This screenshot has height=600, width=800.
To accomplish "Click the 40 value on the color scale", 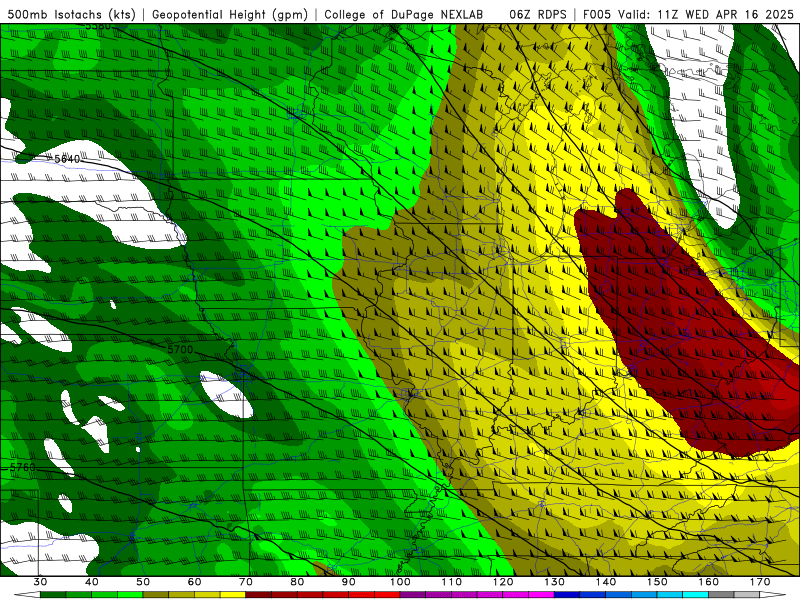I will tap(92, 582).
